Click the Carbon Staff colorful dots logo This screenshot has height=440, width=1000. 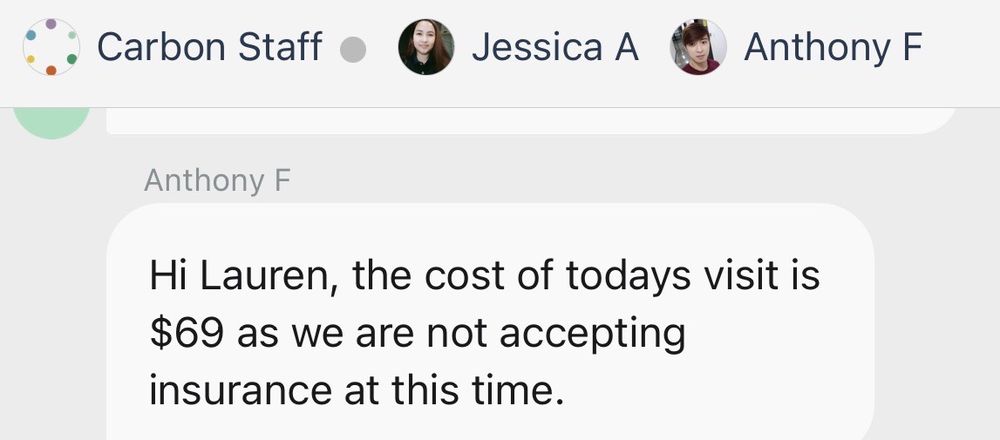coord(51,47)
